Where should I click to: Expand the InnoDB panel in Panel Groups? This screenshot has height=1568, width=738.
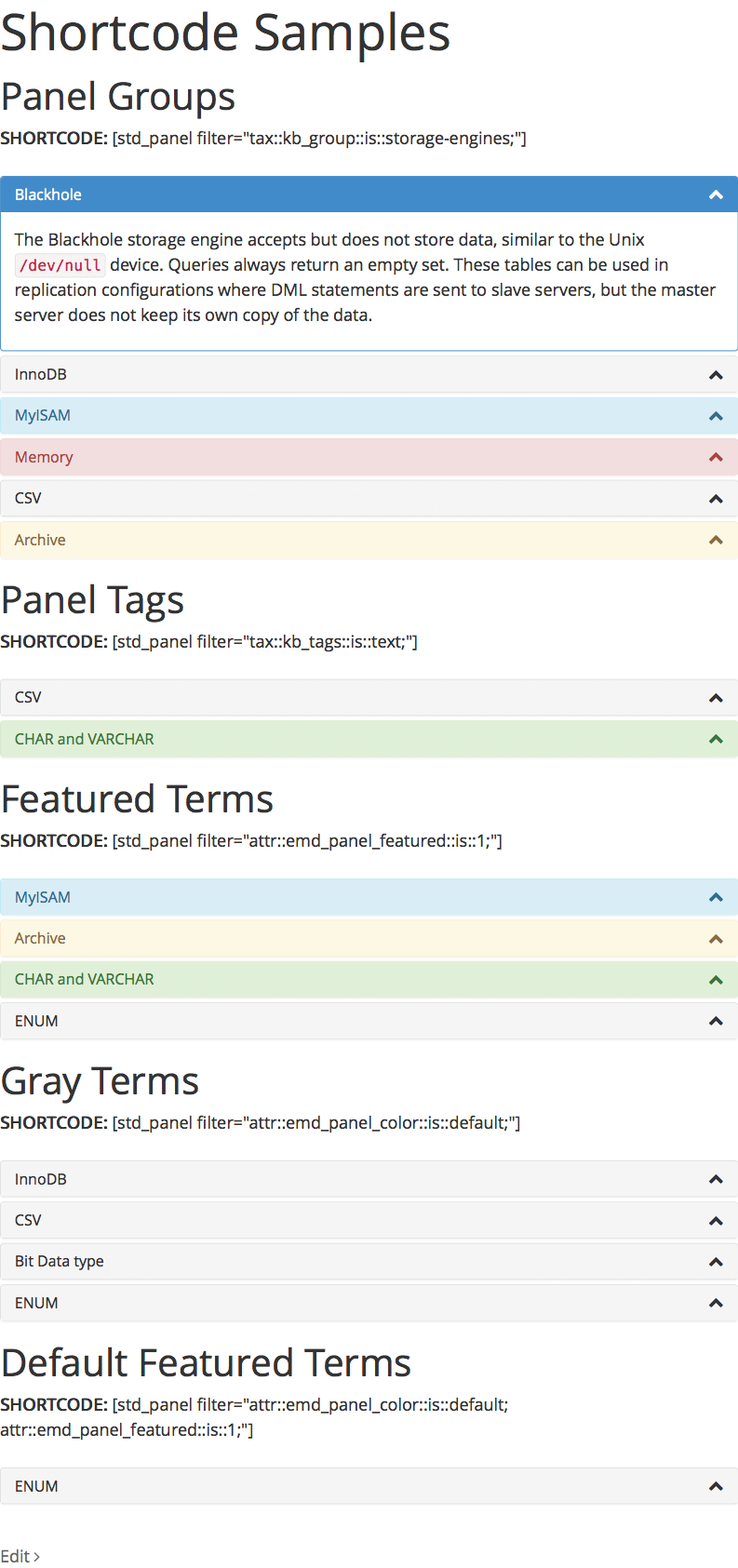(369, 374)
